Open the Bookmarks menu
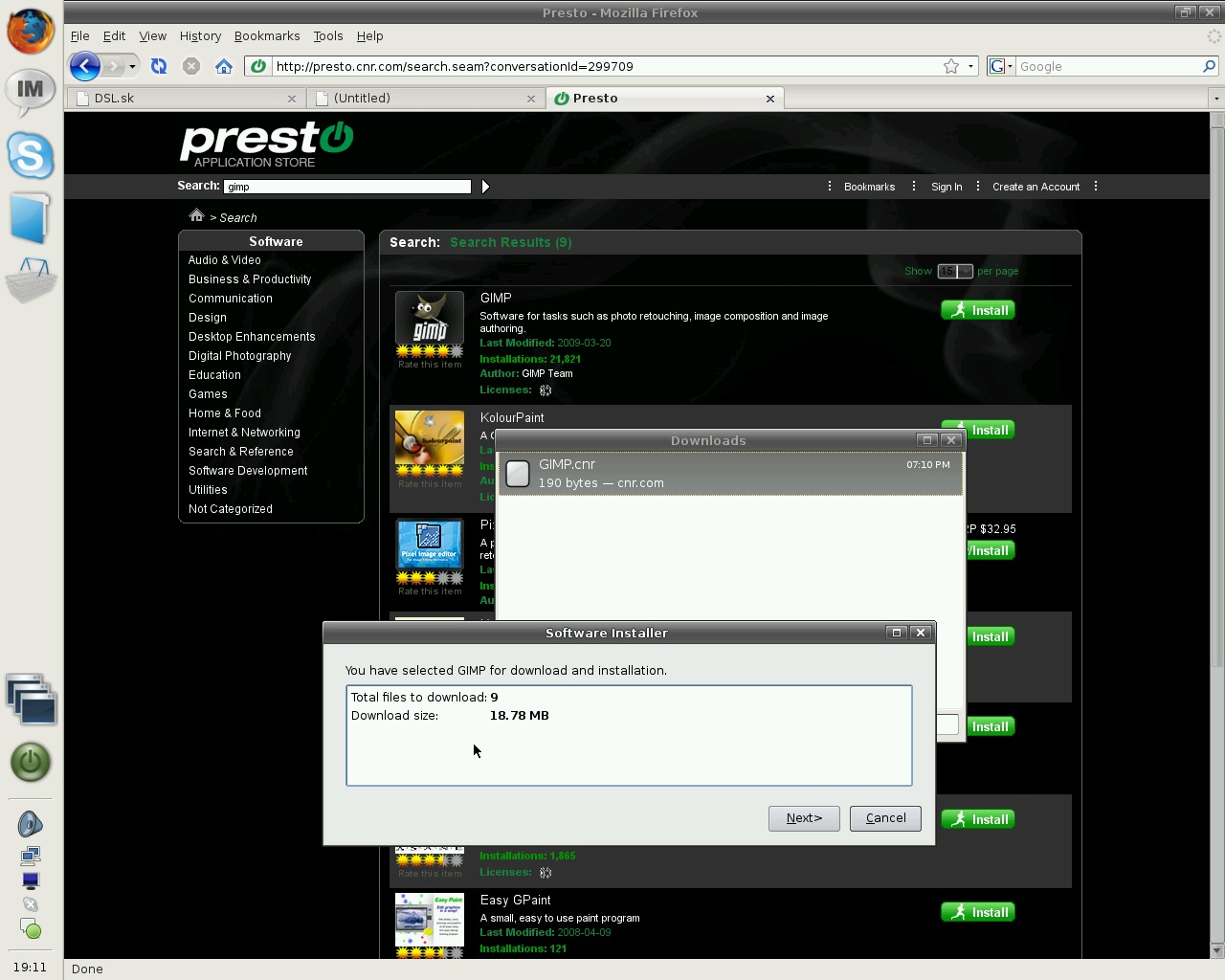This screenshot has height=980, width=1225. (x=267, y=35)
